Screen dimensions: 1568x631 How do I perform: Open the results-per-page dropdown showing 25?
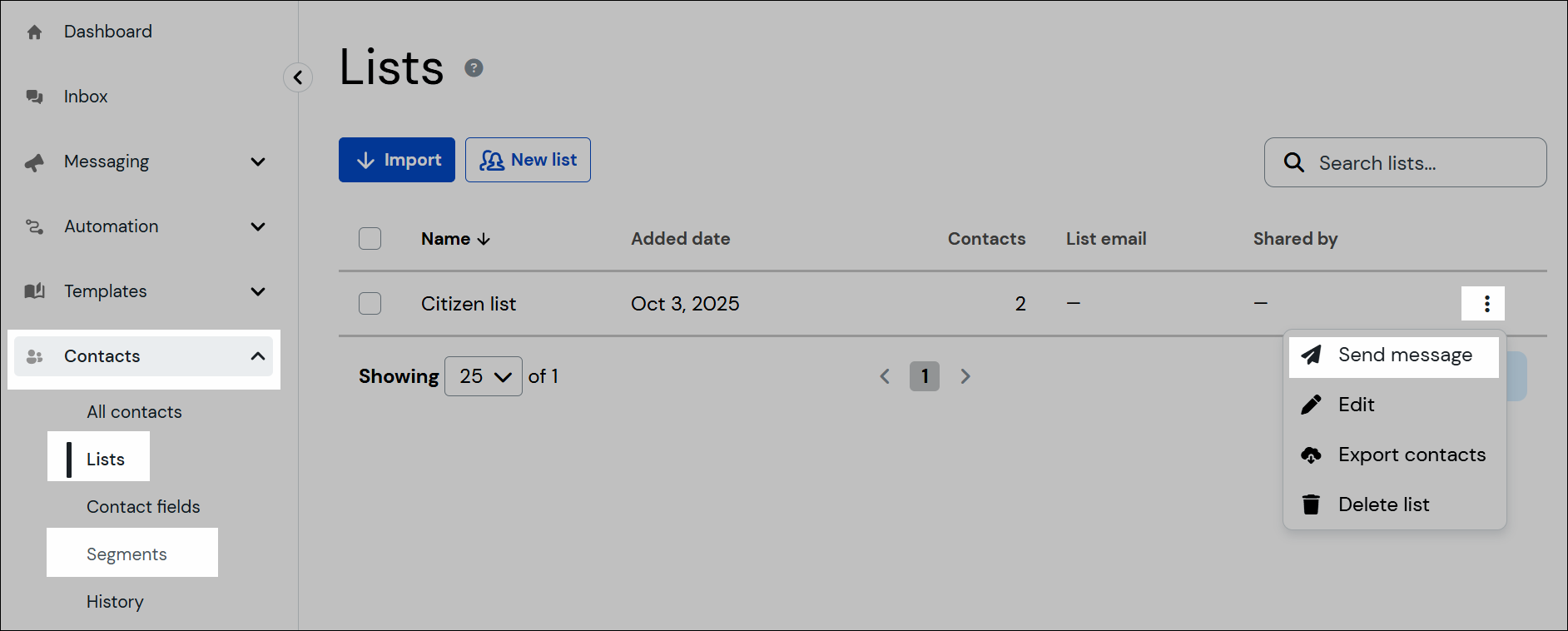coord(483,375)
